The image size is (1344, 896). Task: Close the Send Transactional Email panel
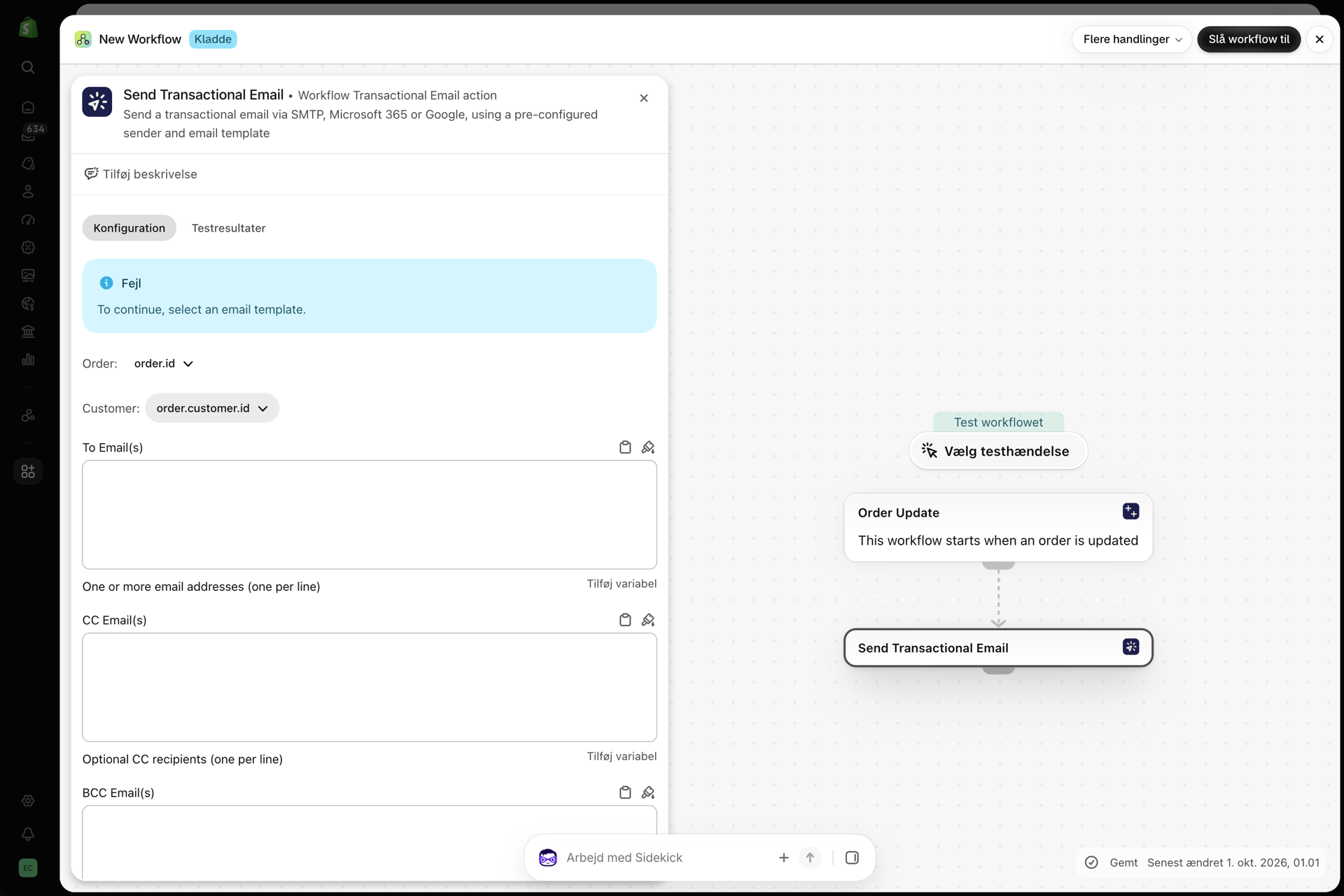[x=644, y=98]
